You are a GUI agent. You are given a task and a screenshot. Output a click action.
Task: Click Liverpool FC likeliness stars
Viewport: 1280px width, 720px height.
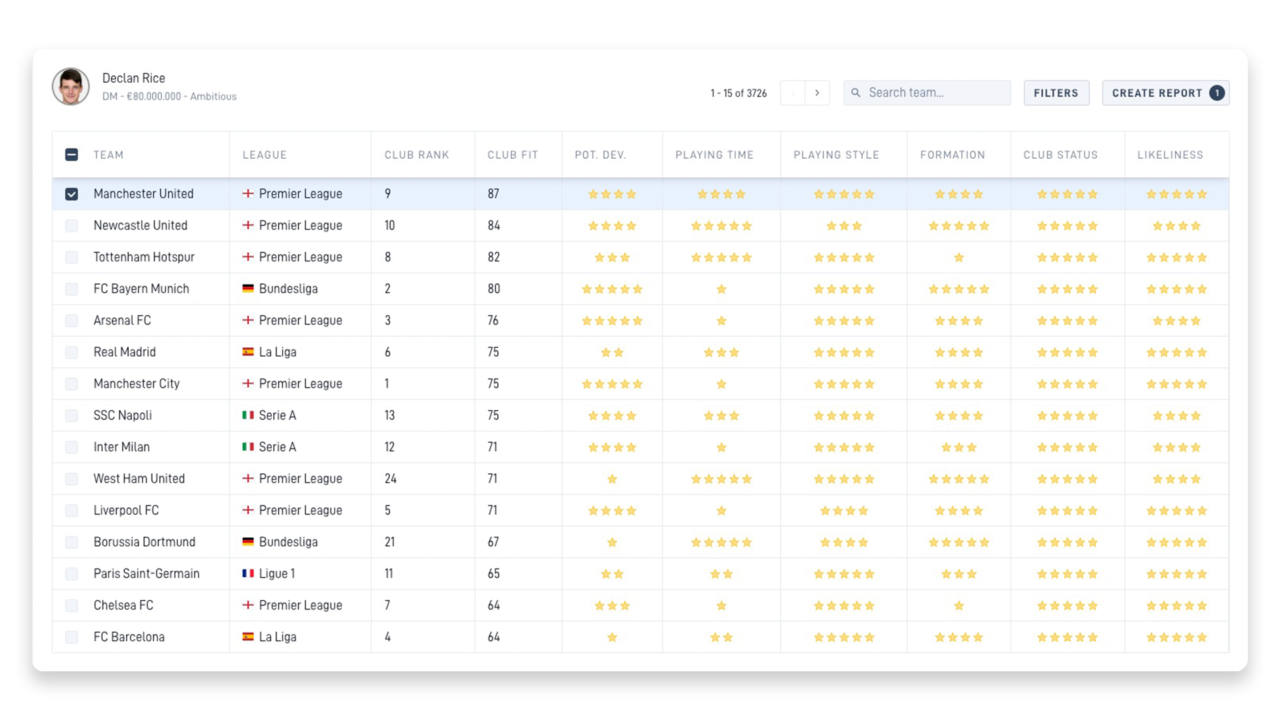(x=1177, y=510)
